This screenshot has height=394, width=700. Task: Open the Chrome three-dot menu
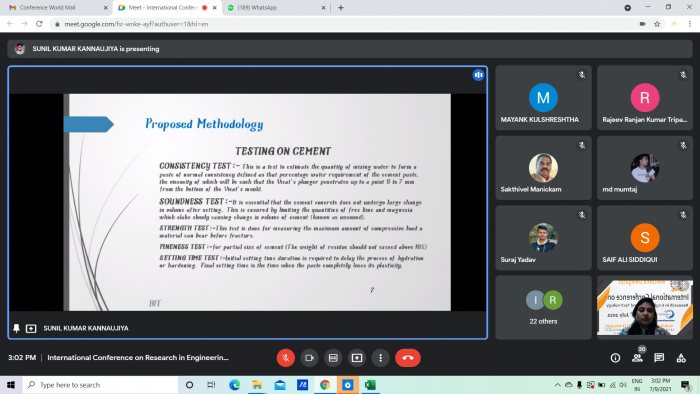coord(690,24)
